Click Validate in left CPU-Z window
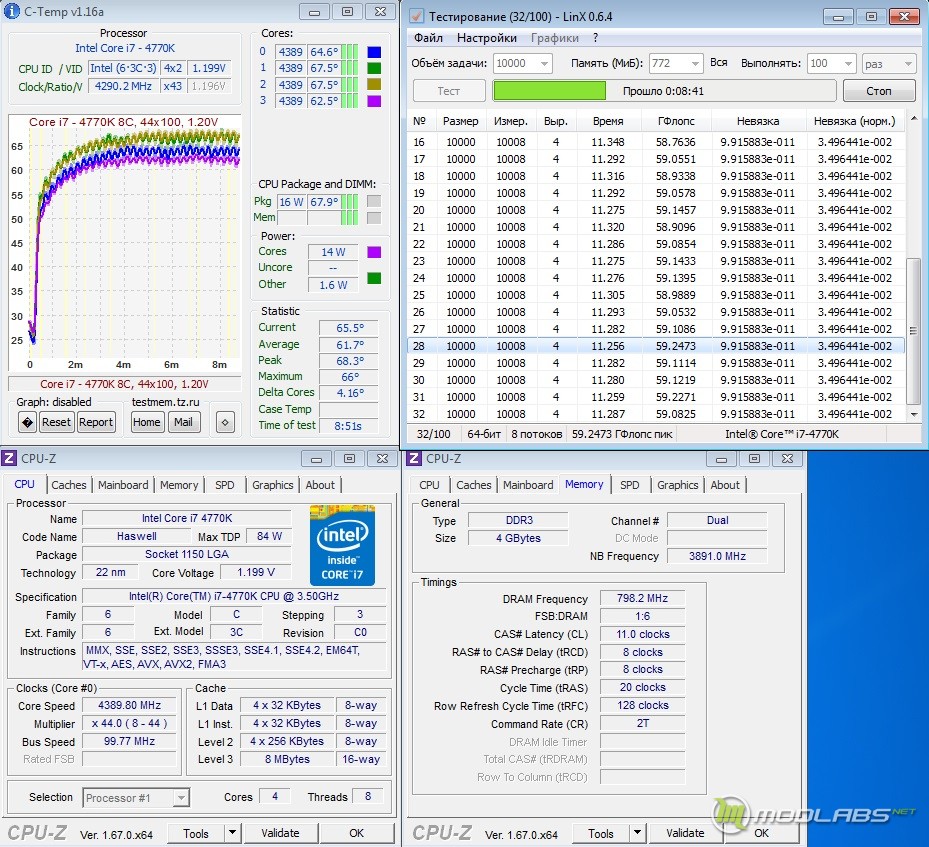This screenshot has height=847, width=929. pos(280,833)
